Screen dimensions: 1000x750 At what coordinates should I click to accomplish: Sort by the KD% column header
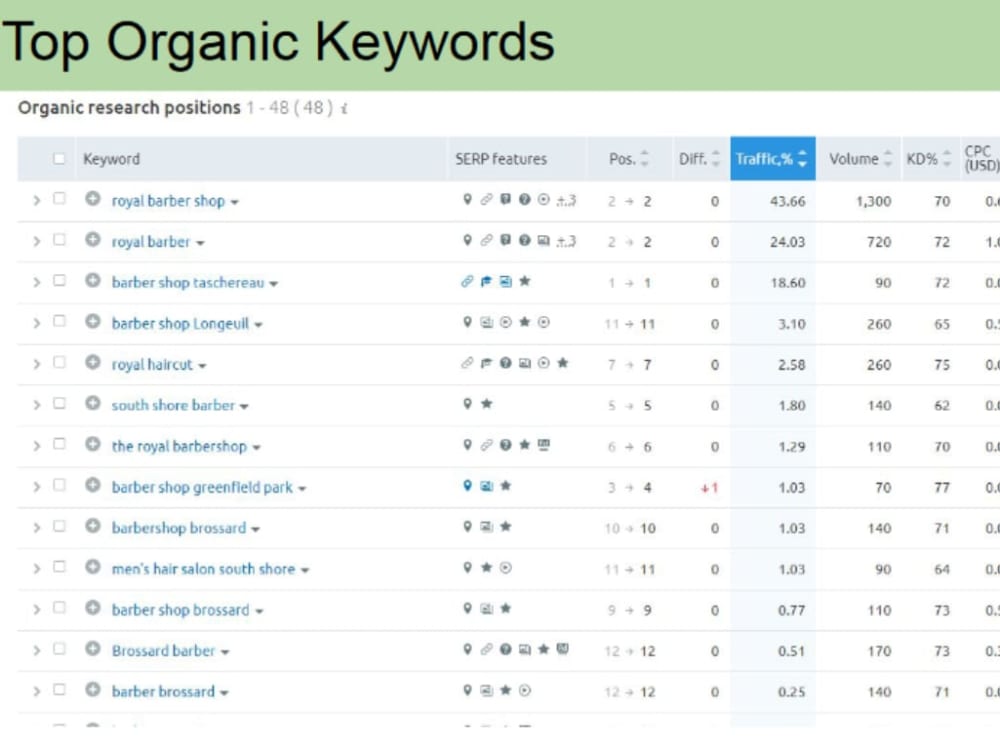930,159
